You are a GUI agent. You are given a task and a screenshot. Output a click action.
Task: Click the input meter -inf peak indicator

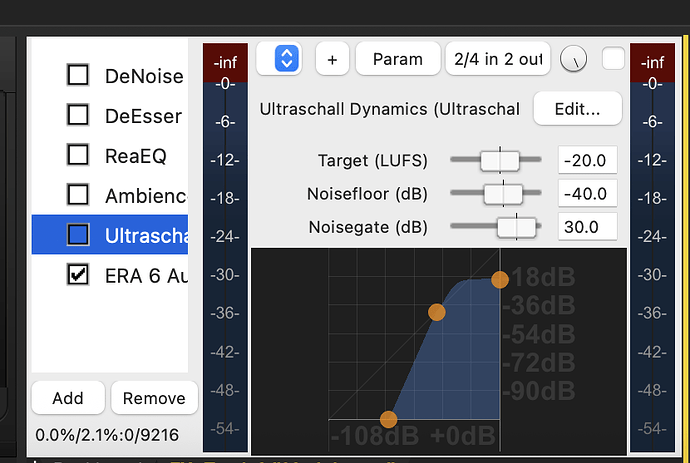tap(225, 62)
